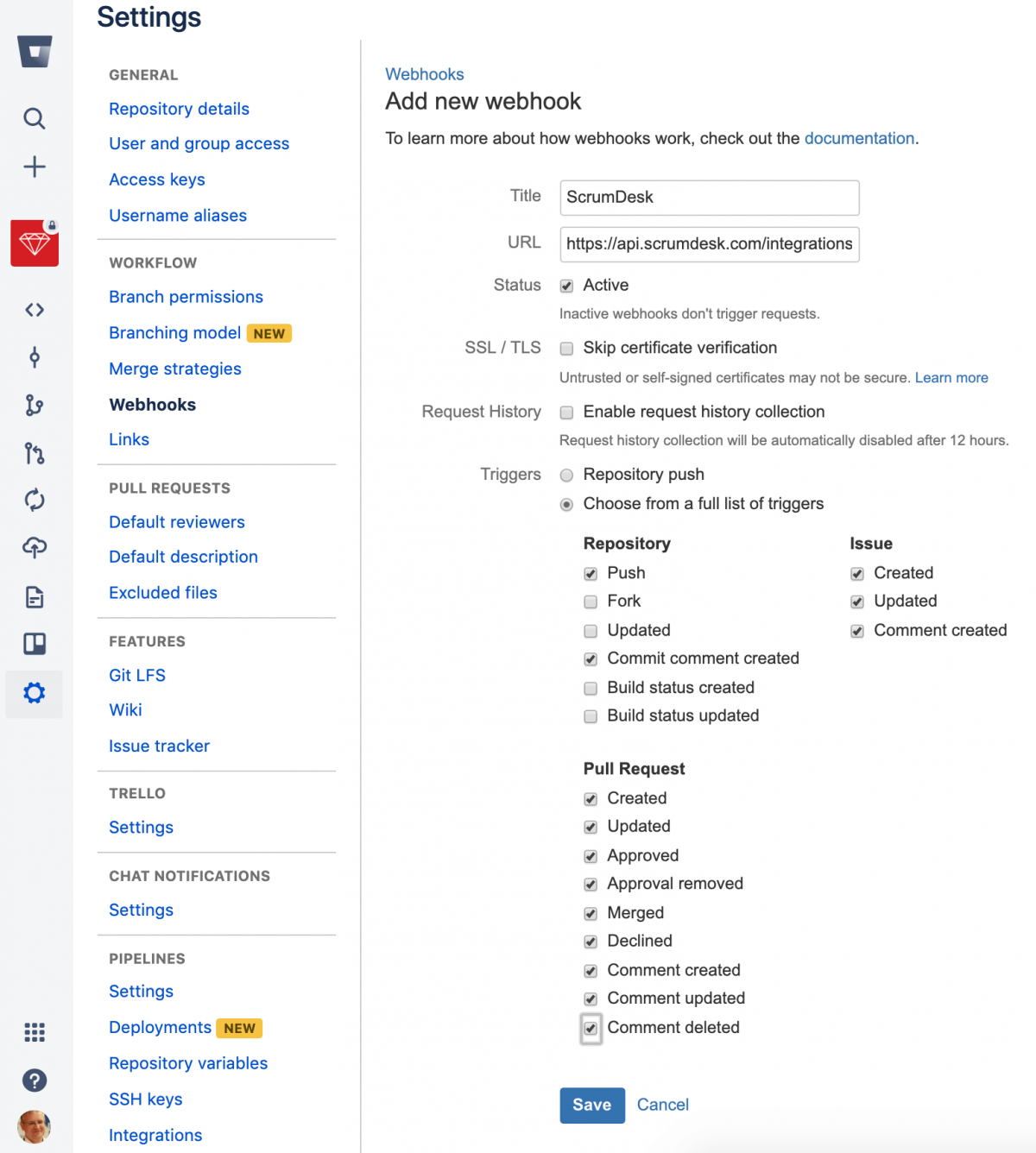1036x1153 pixels.
Task: Open Bitbucket home via the logo icon
Action: point(35,51)
